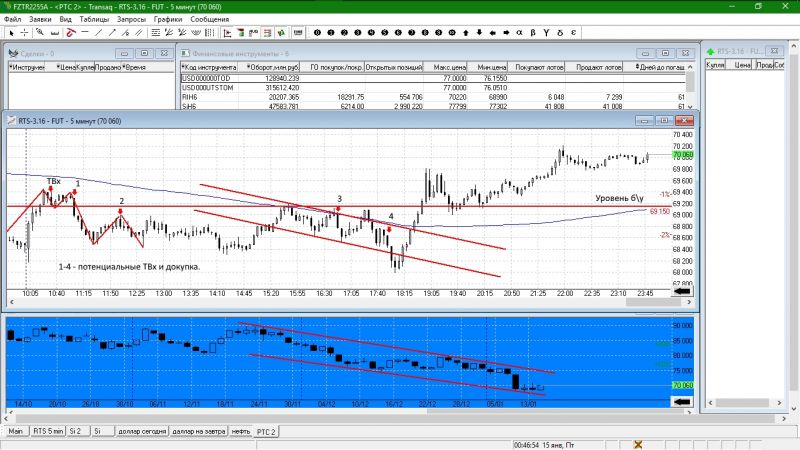Screen dimensions: 800x450
Task: Switch to the доллар на завтра tab
Action: pyautogui.click(x=198, y=431)
